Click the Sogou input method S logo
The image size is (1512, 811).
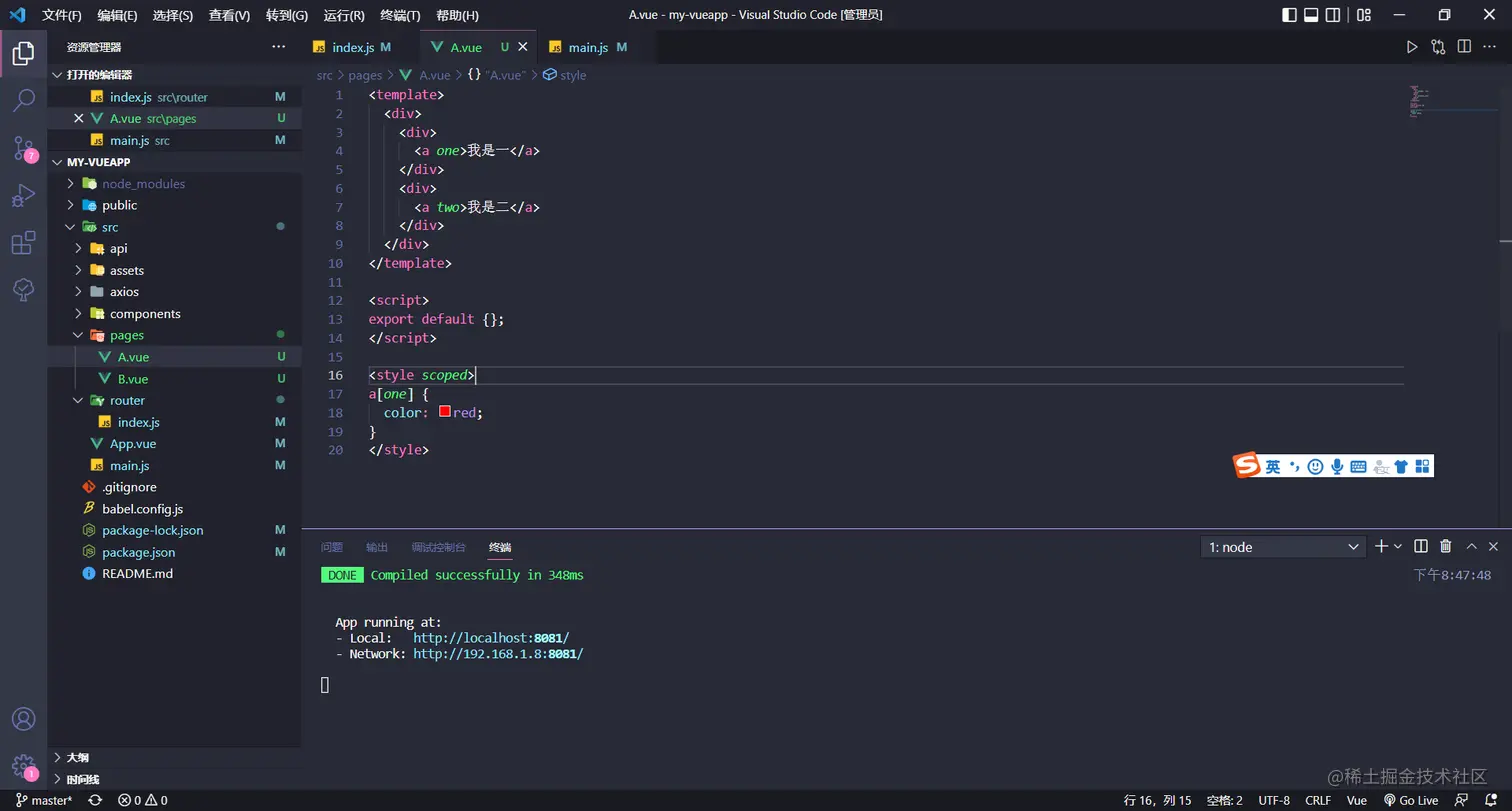(x=1246, y=466)
